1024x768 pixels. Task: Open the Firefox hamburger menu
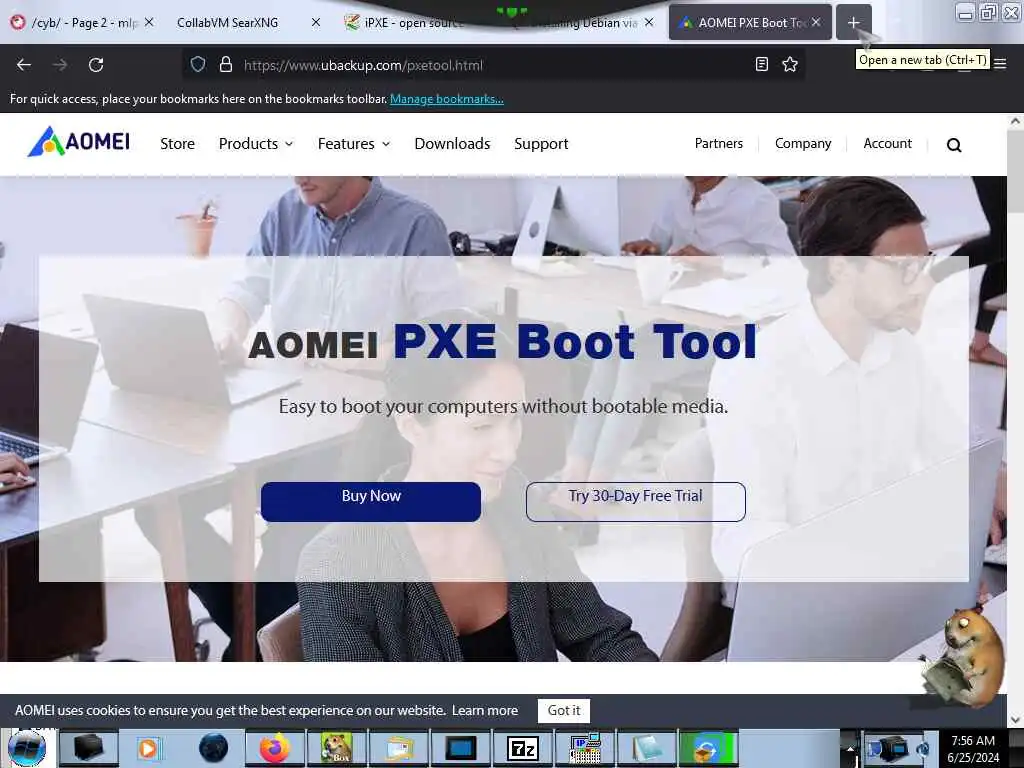point(1000,64)
